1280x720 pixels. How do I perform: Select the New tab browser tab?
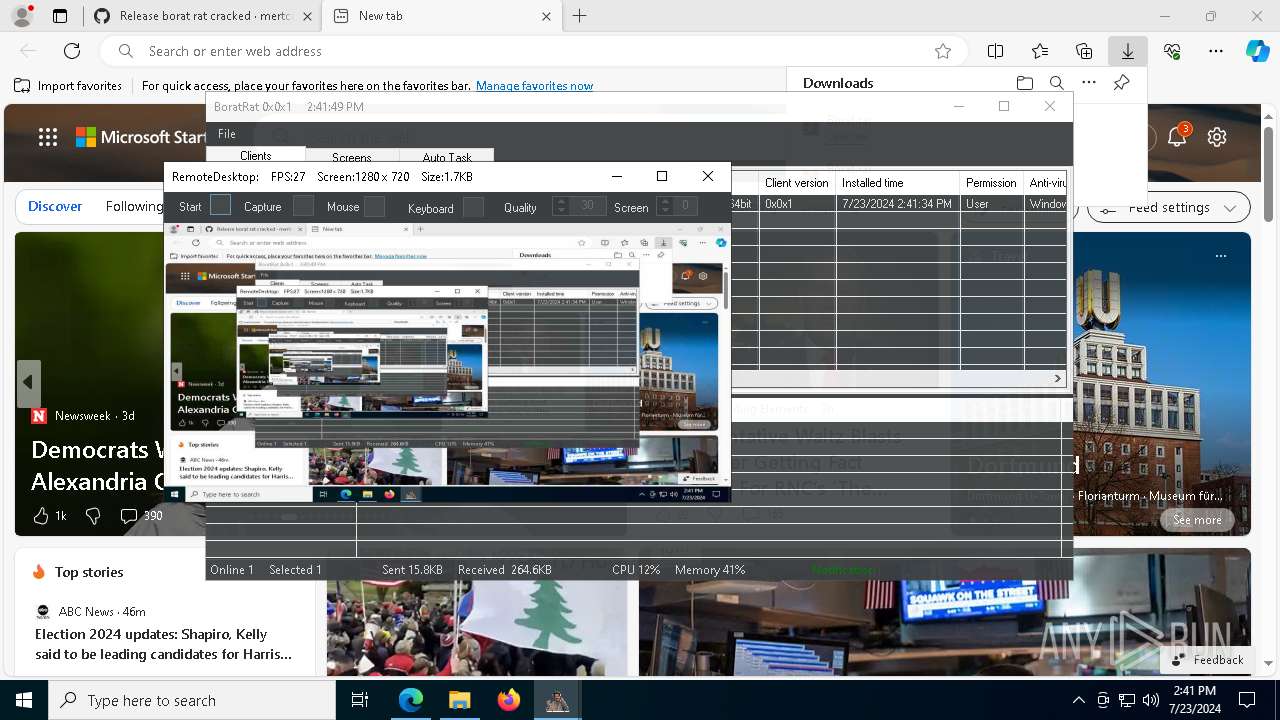point(442,16)
